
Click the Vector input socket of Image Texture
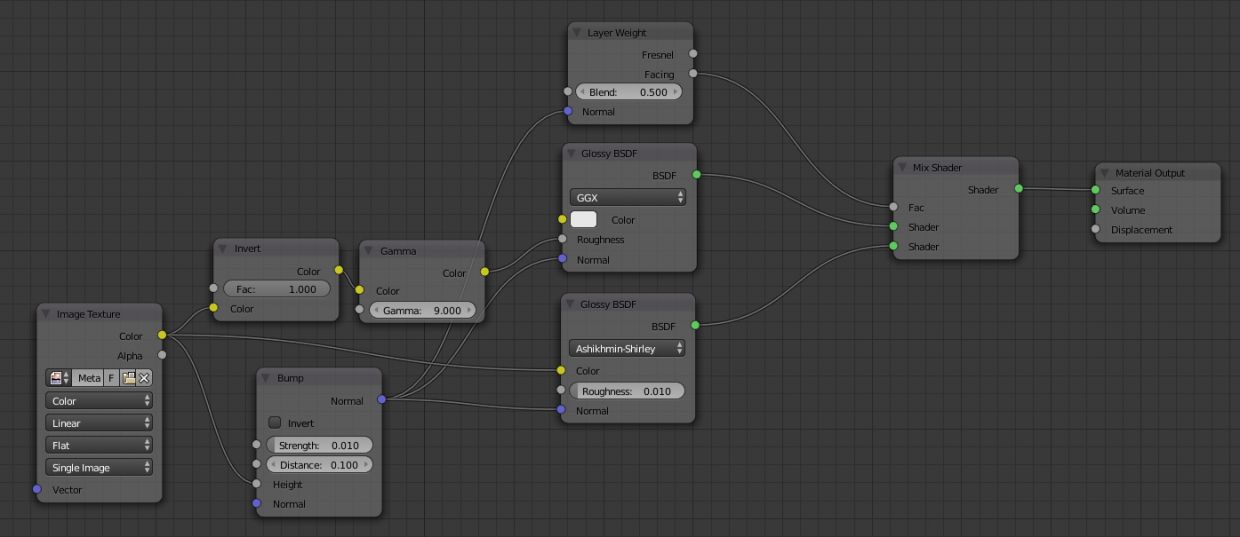(x=37, y=489)
